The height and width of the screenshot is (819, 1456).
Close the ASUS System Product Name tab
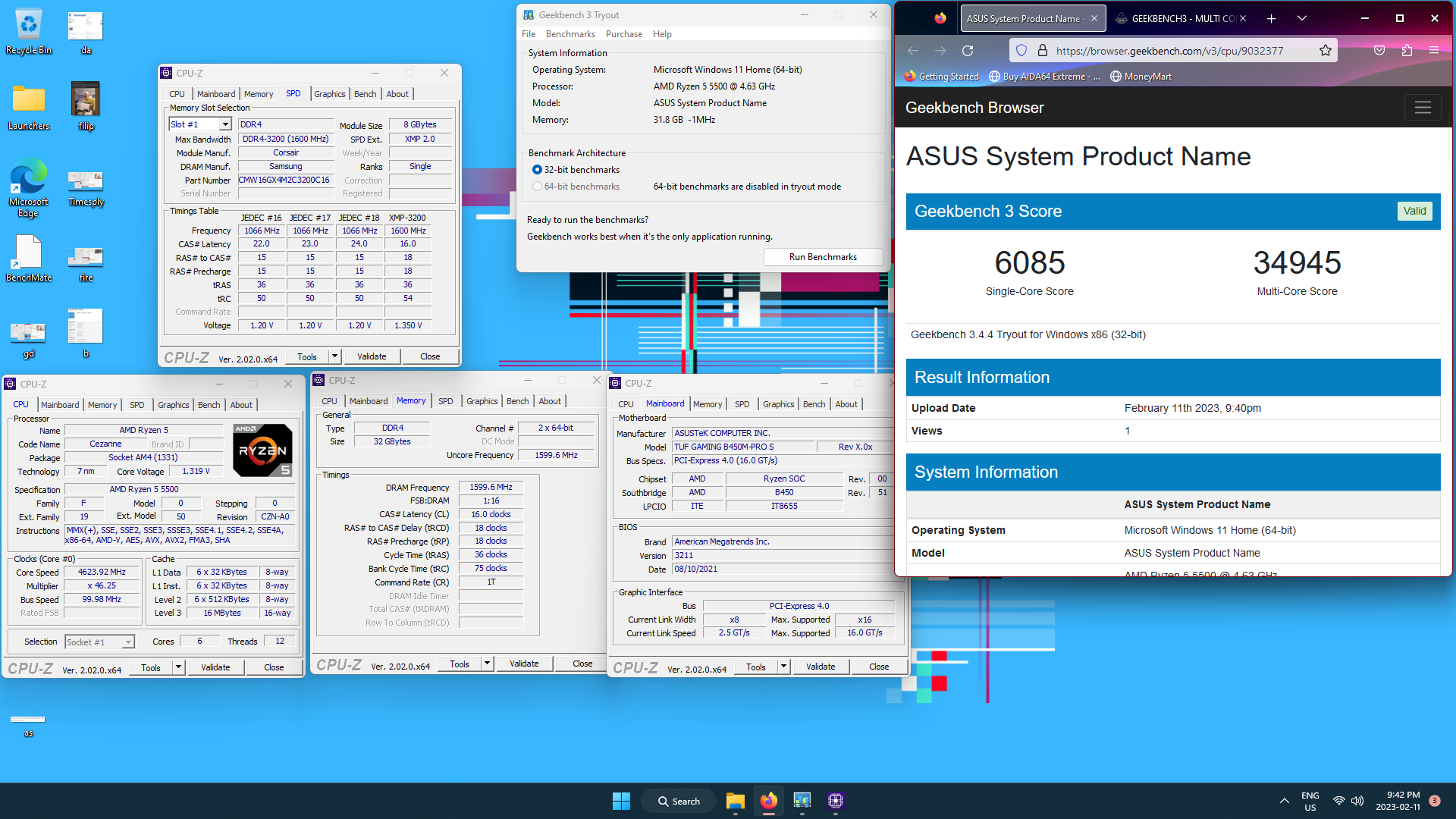coord(1094,18)
